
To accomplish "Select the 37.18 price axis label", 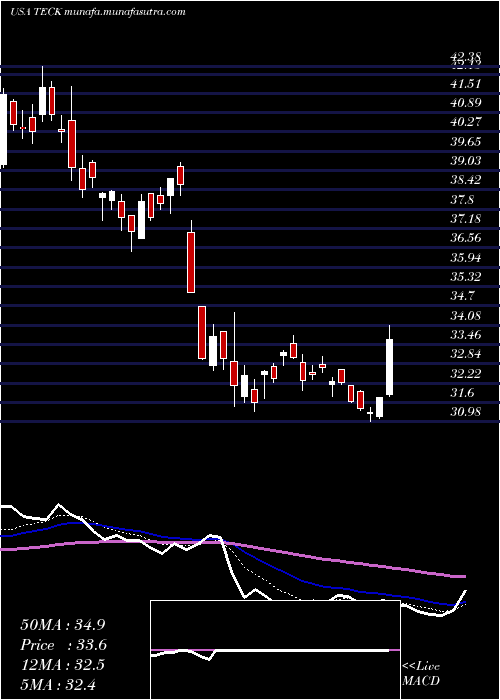I will tap(466, 219).
